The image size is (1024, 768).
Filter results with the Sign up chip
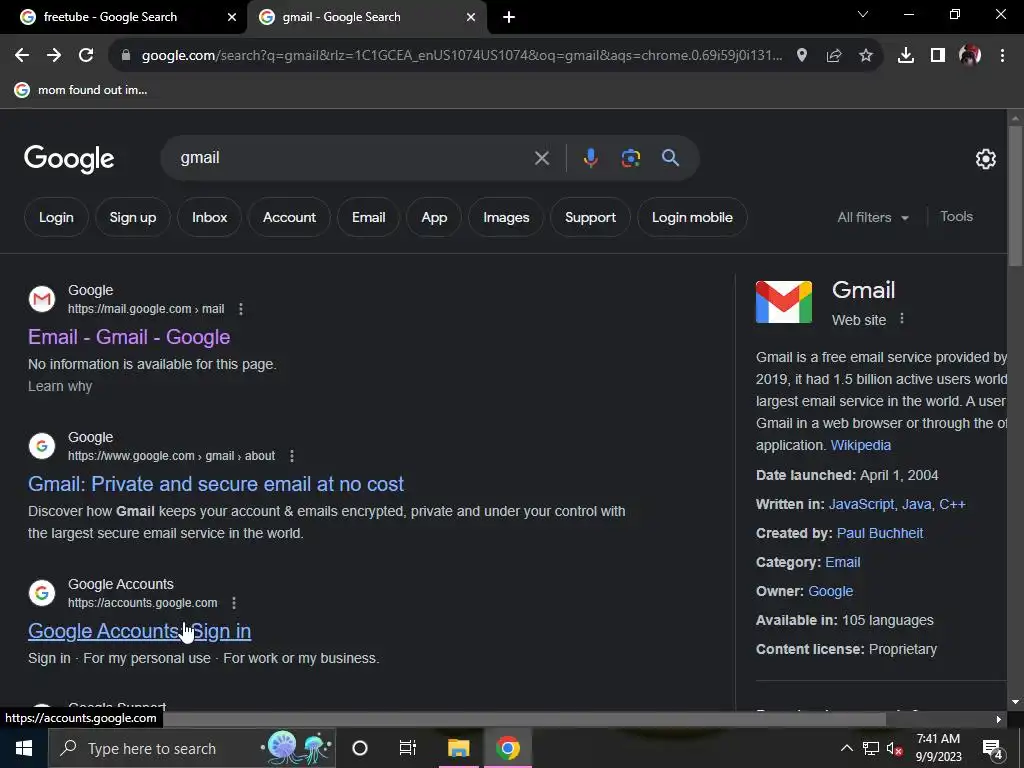pyautogui.click(x=133, y=217)
